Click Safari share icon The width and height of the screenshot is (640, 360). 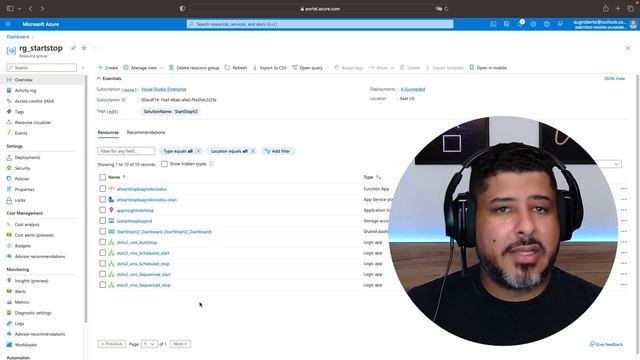coord(605,9)
